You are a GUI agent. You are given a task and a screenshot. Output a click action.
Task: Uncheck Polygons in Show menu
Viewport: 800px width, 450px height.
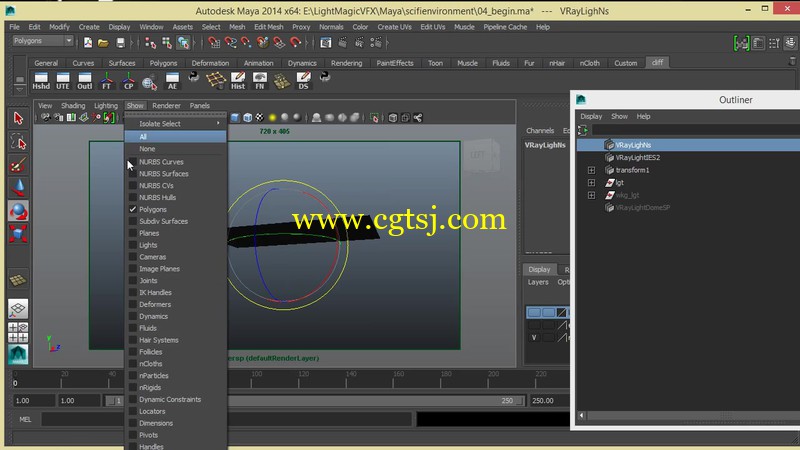133,209
